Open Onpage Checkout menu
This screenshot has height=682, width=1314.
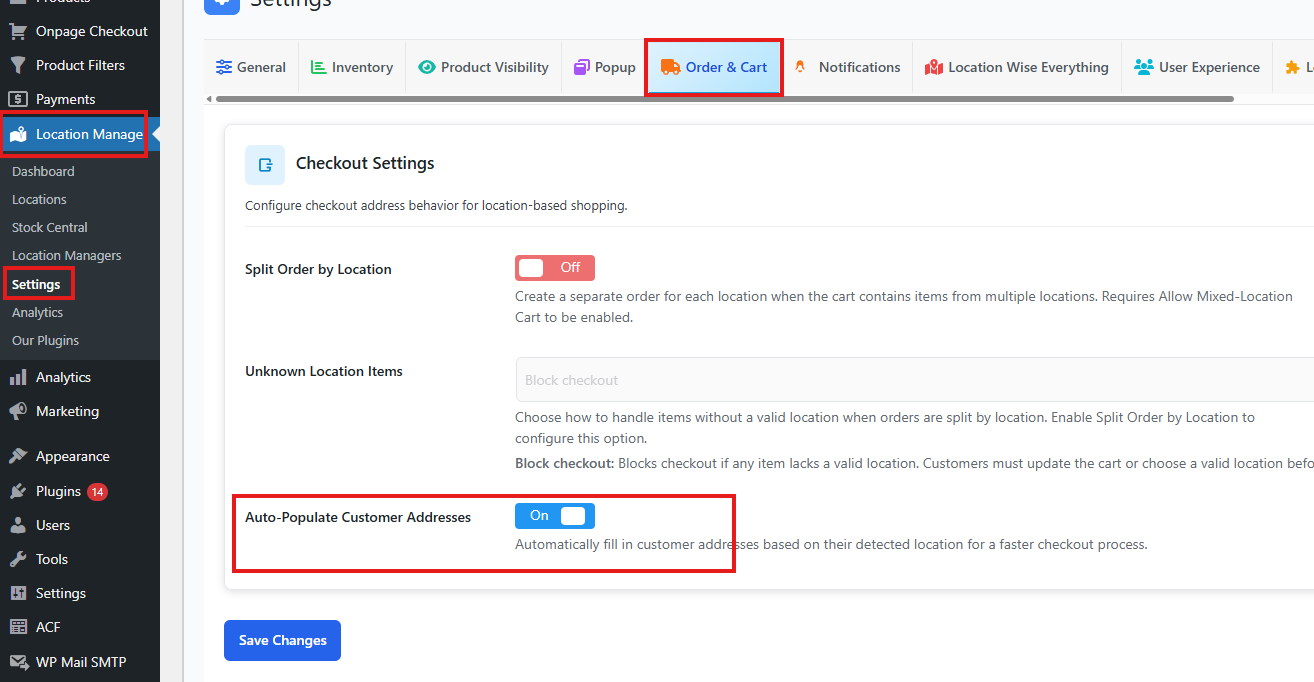tap(80, 31)
